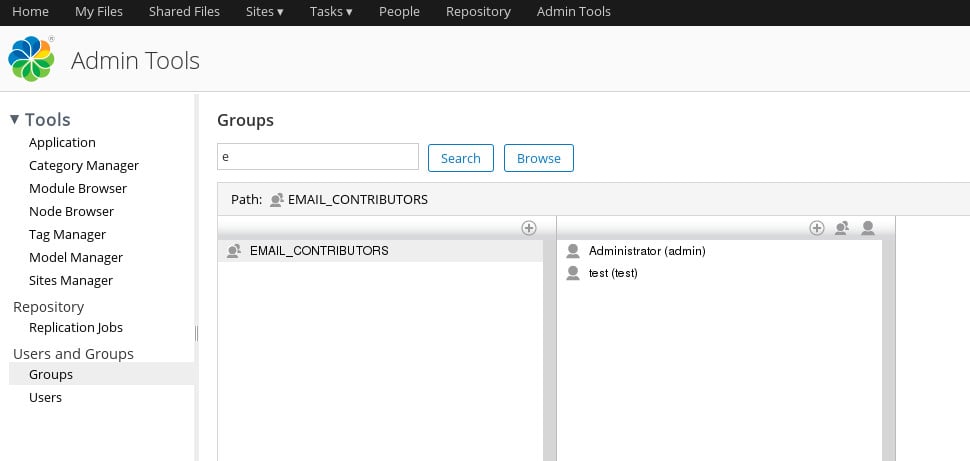The image size is (970, 461).
Task: Open Tag Manager
Action: tap(67, 234)
